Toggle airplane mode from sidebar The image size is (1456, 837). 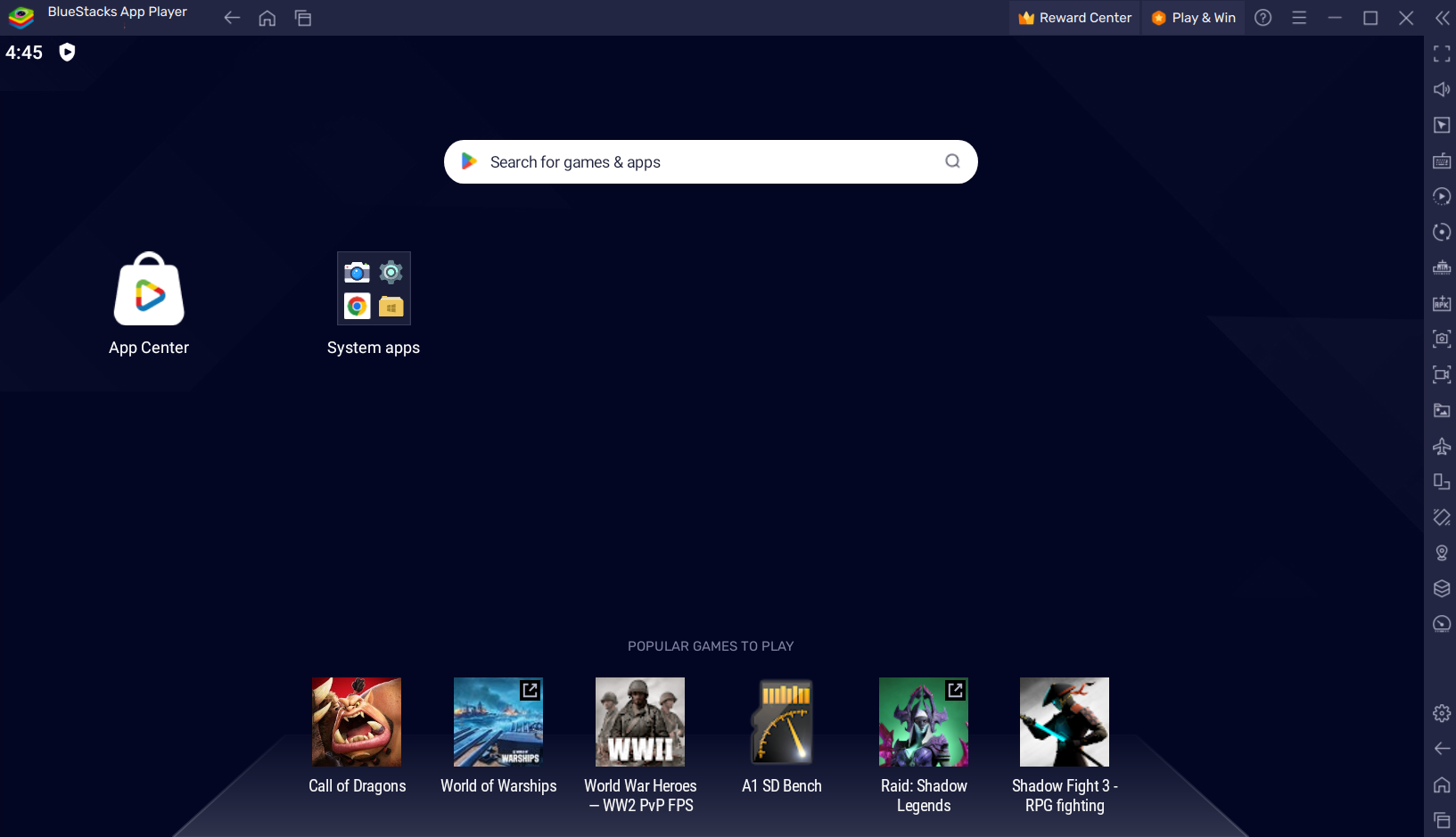(1442, 446)
